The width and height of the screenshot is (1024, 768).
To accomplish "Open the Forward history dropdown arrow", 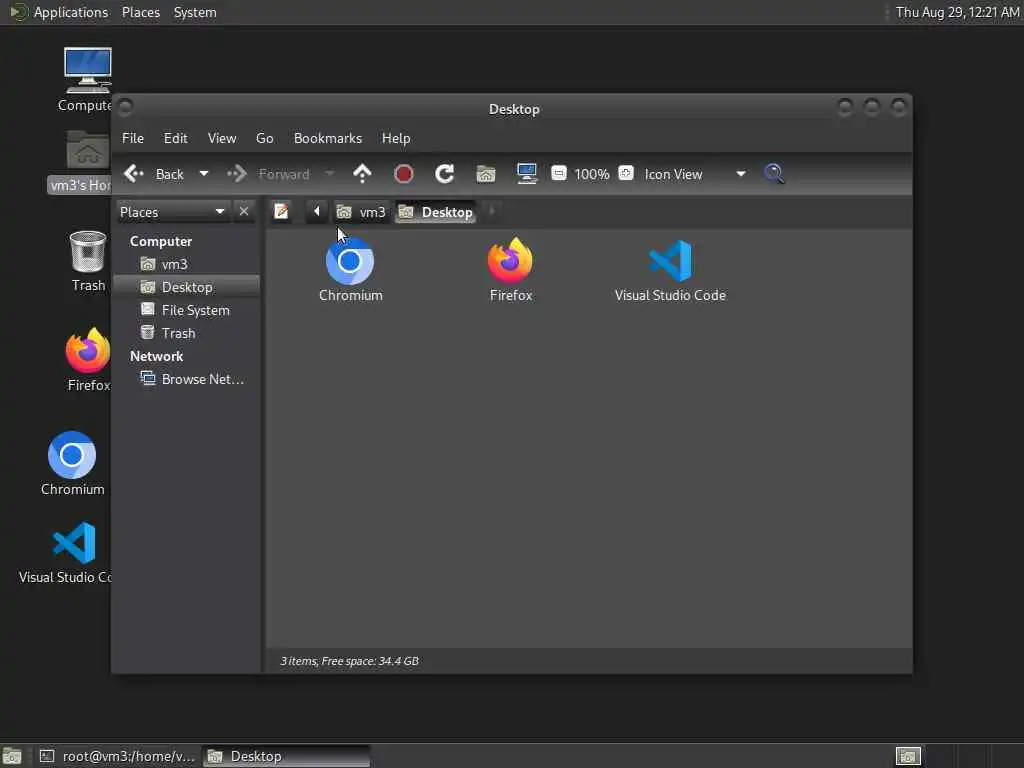I will click(330, 174).
